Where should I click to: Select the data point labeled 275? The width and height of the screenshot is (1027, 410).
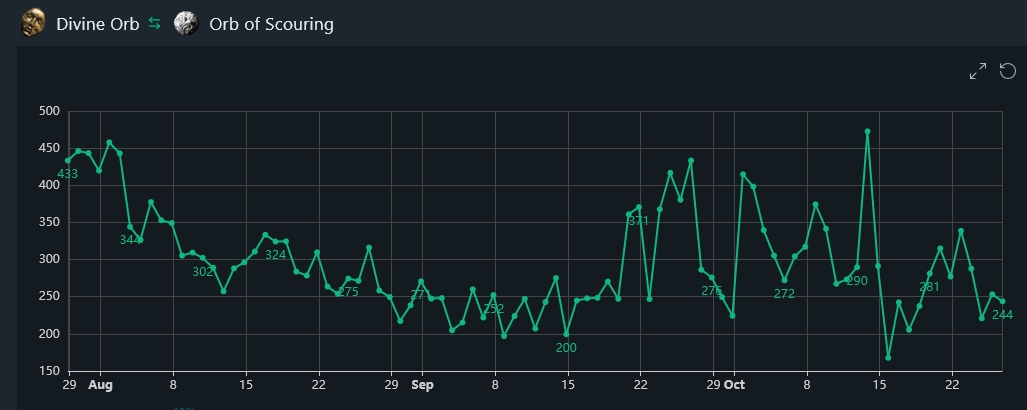coord(348,278)
